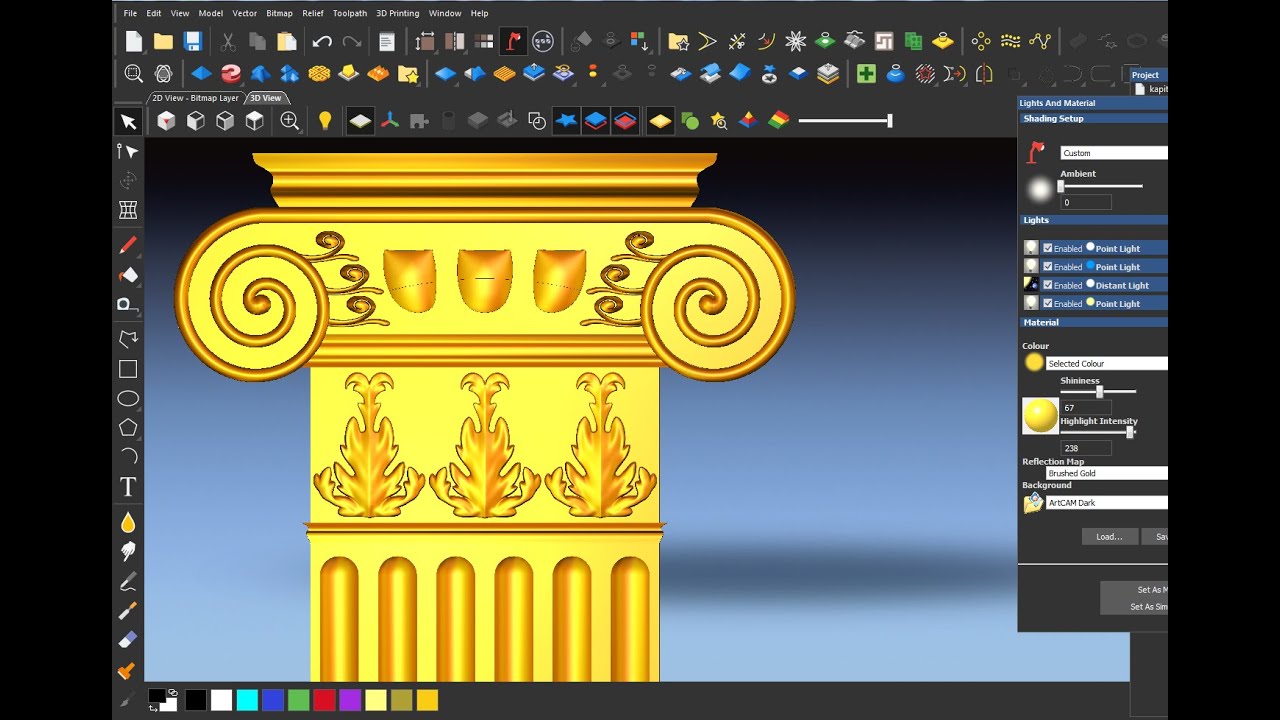
Task: Click the Highlight Intensity field showing 238
Action: (x=1086, y=448)
